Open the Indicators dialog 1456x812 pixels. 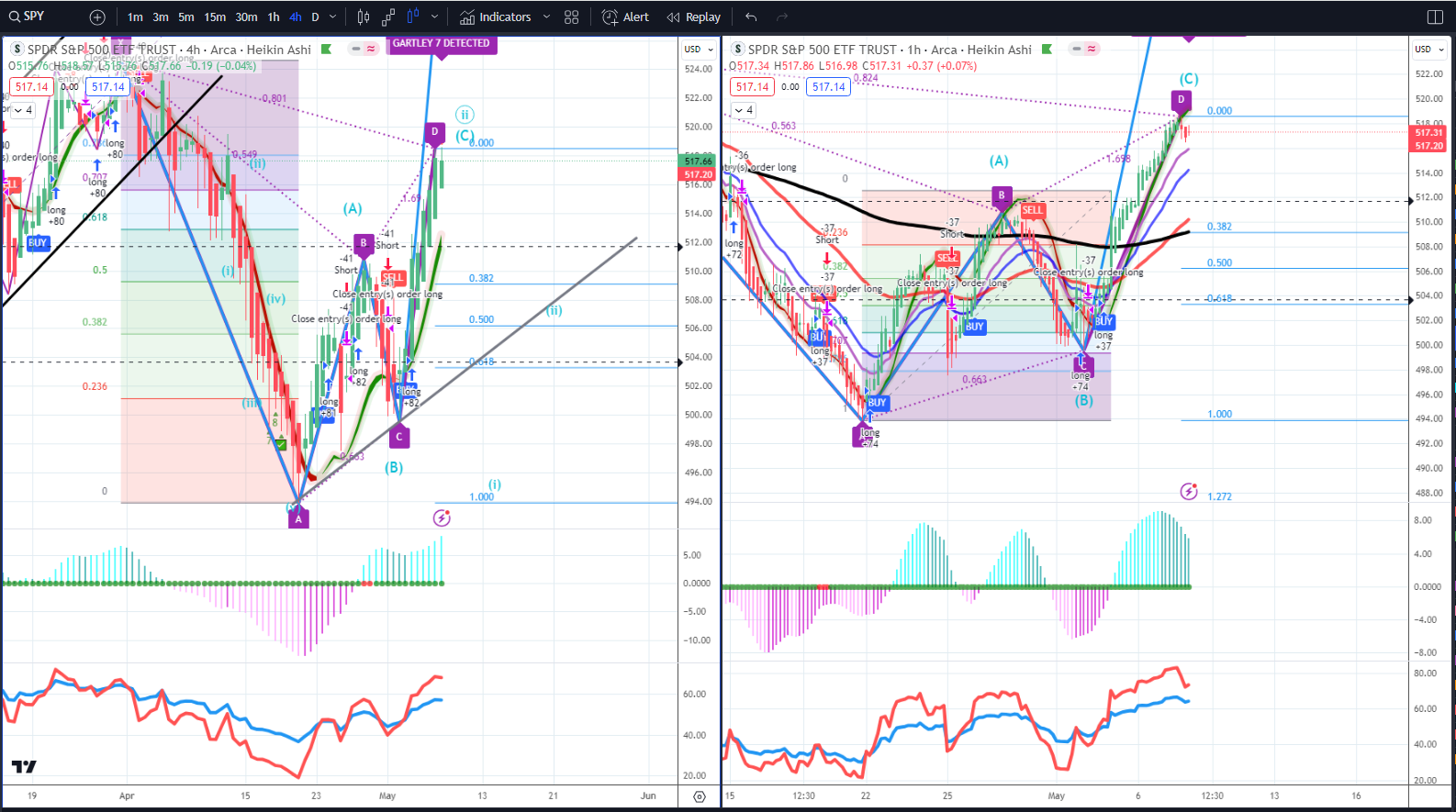point(496,17)
